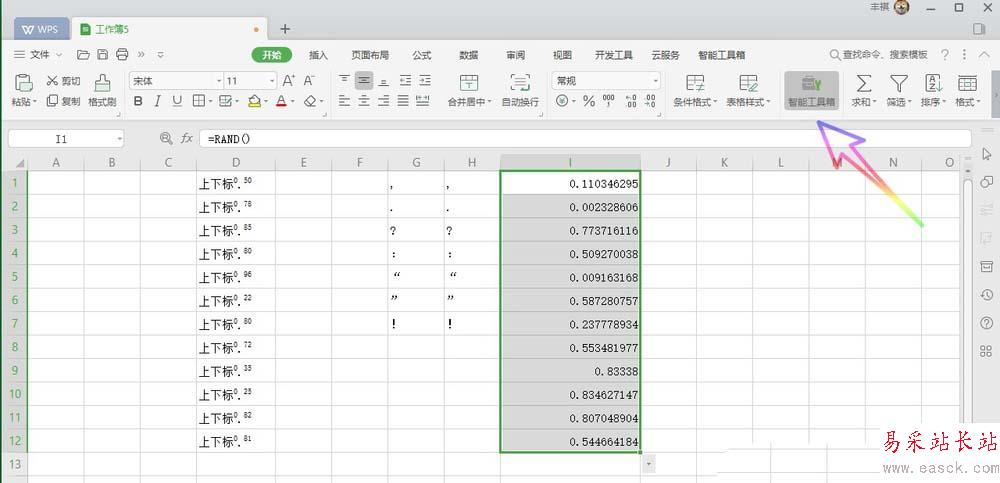Decrease decimal places

pyautogui.click(x=650, y=101)
